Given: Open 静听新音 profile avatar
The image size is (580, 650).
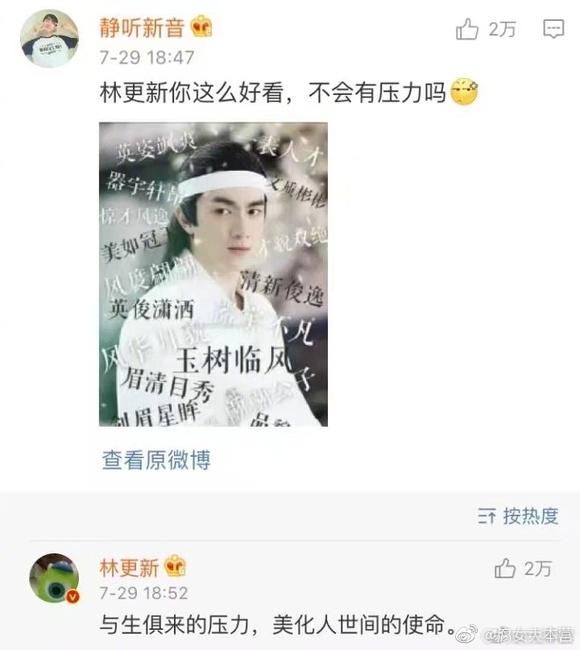Looking at the screenshot, I should pos(49,39).
